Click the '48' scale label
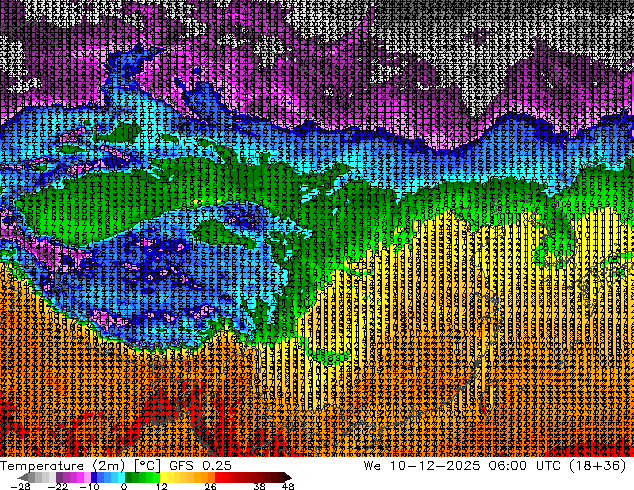This screenshot has height=490, width=634. tap(288, 486)
